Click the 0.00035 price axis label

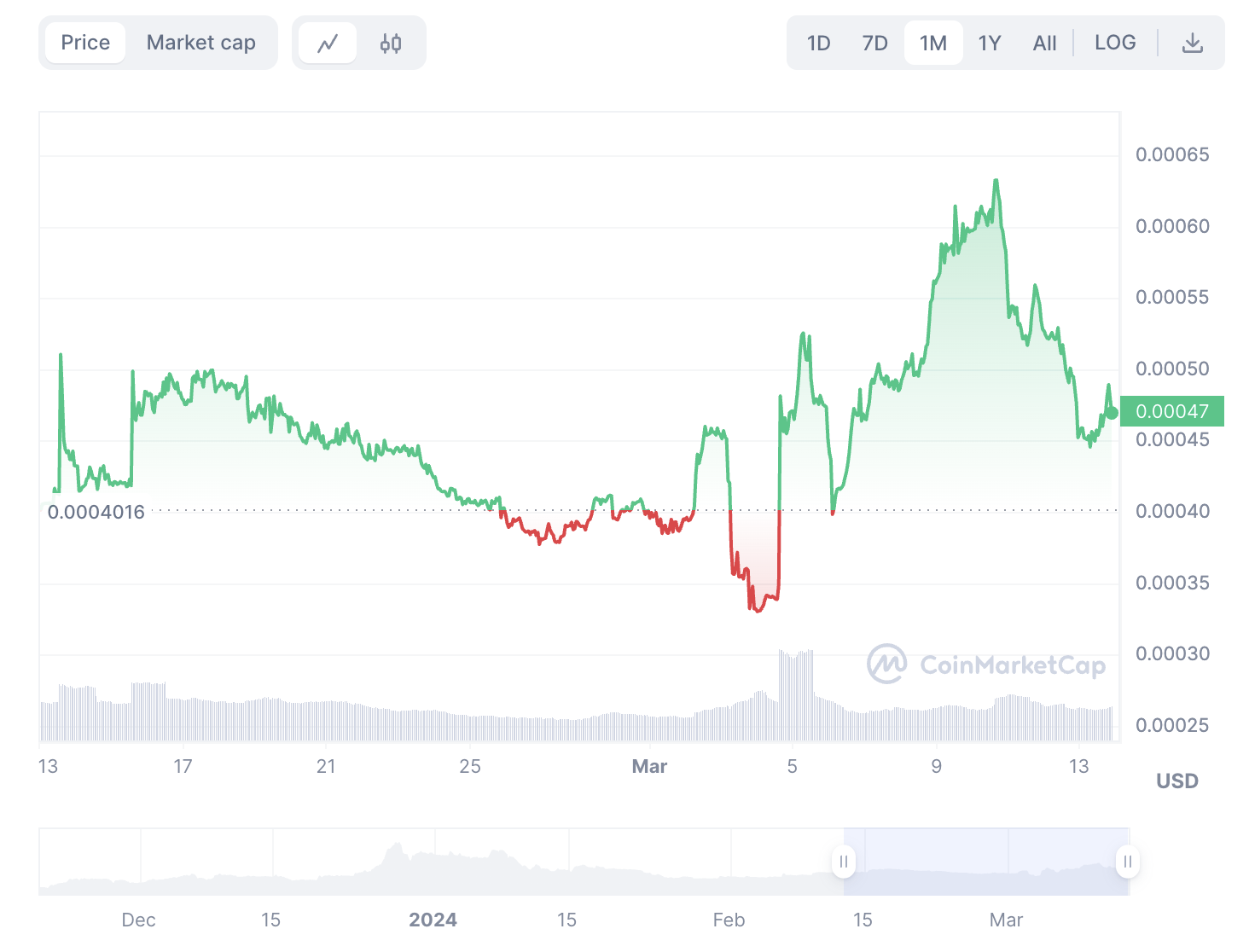[x=1172, y=583]
